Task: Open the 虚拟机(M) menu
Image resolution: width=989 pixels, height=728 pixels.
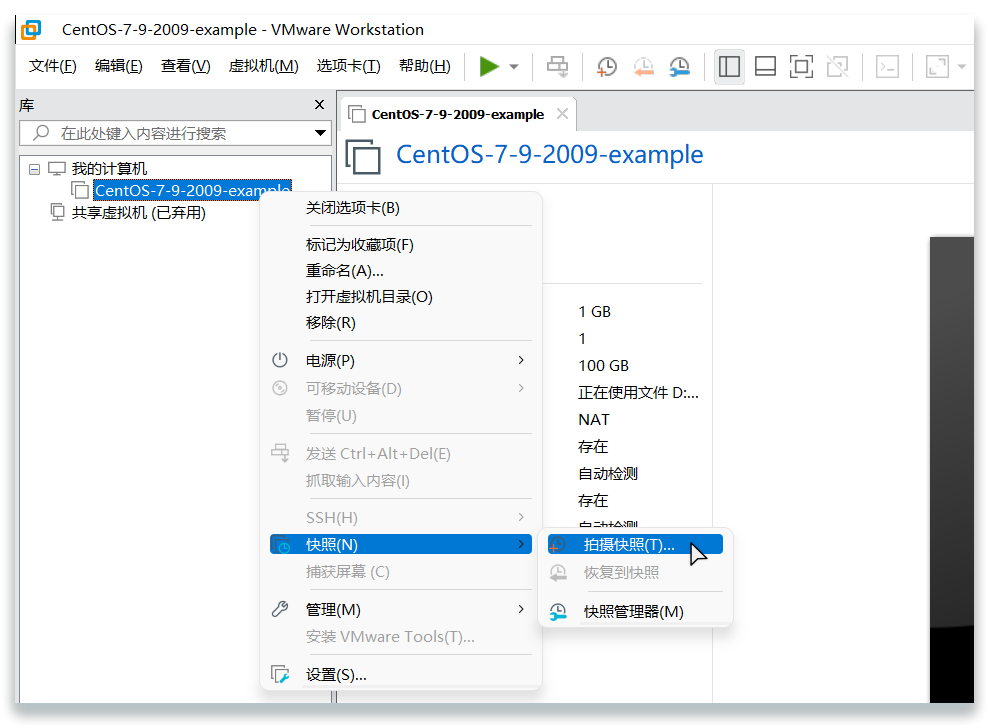Action: click(264, 66)
